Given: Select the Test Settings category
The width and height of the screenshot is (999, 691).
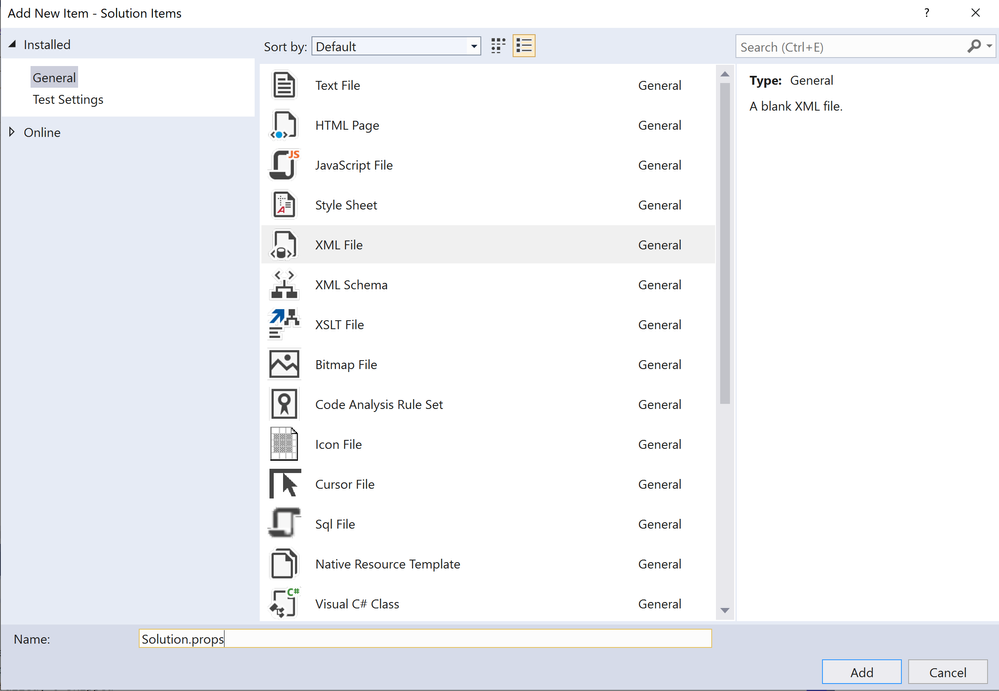Looking at the screenshot, I should pos(68,99).
